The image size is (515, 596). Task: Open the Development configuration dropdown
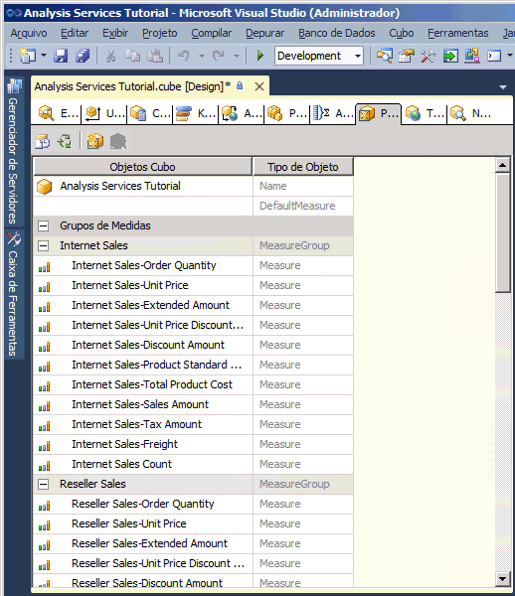pos(319,56)
